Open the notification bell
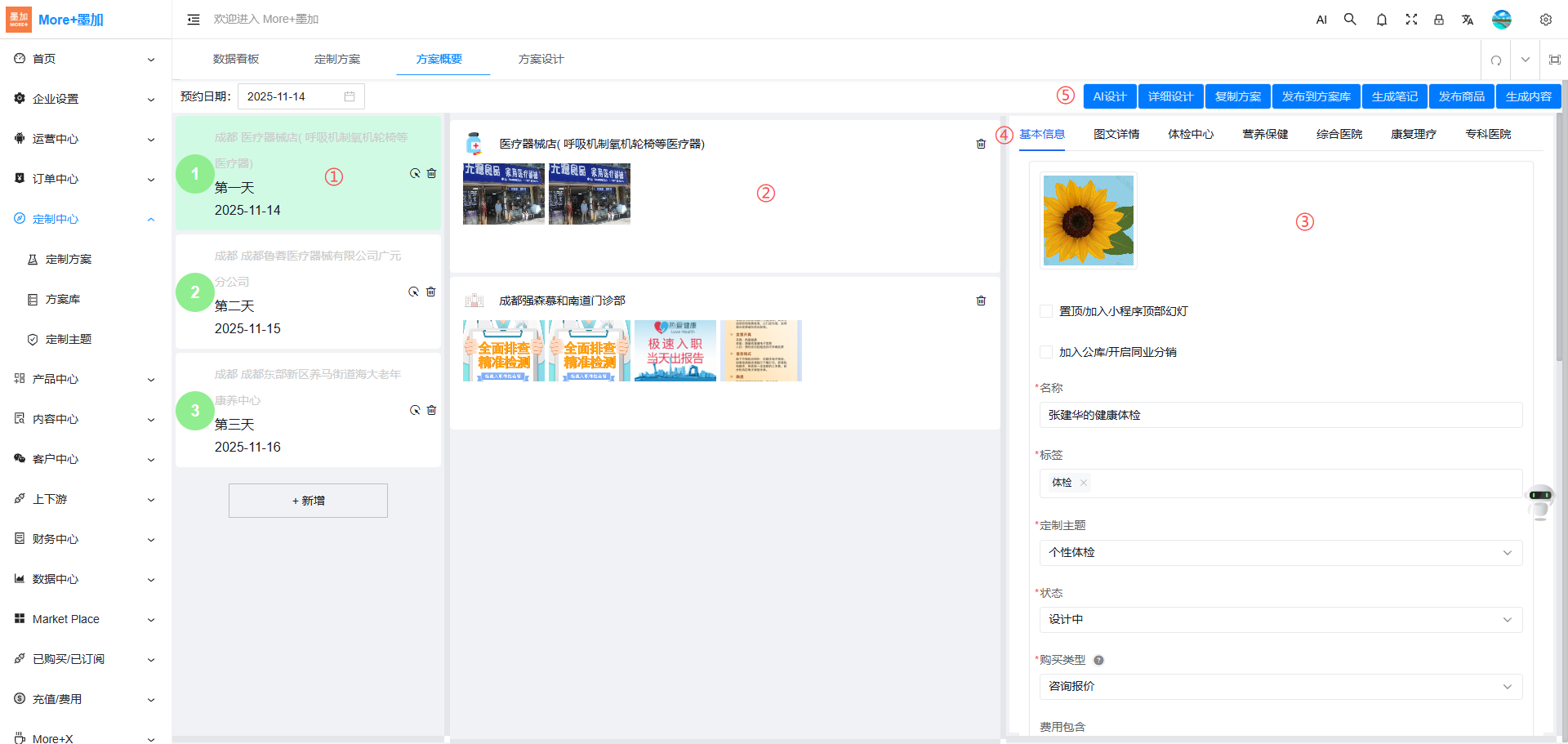The image size is (1568, 744). (x=1381, y=20)
